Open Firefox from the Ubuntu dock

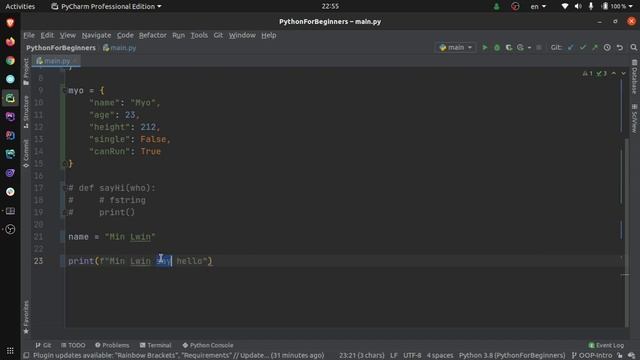pyautogui.click(x=10, y=42)
